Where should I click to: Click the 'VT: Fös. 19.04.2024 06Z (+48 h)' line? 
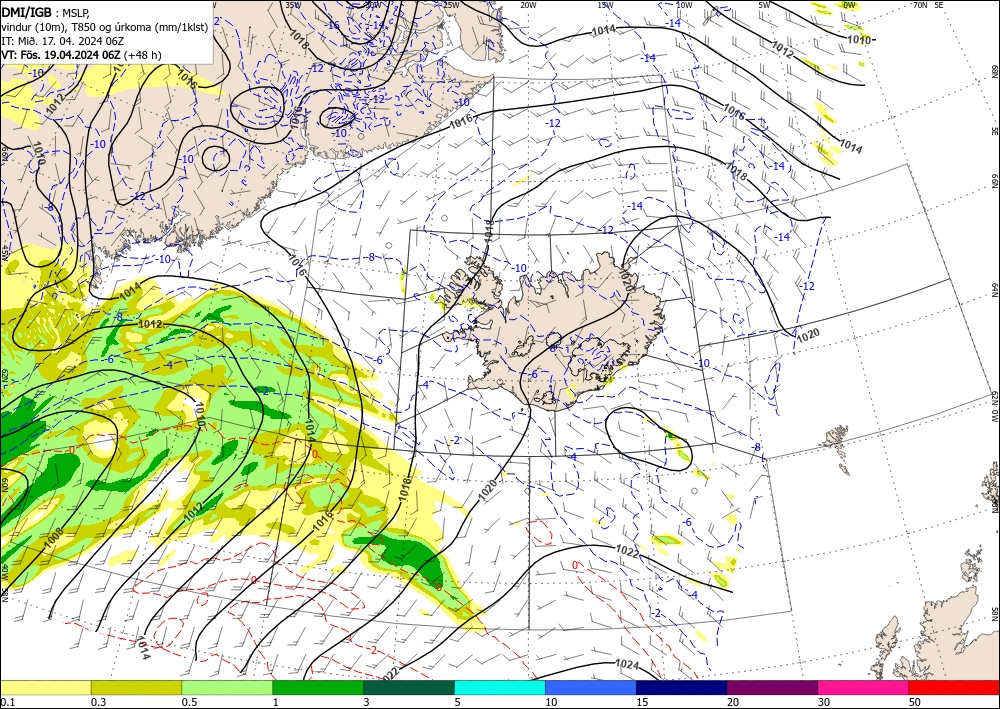tap(81, 55)
